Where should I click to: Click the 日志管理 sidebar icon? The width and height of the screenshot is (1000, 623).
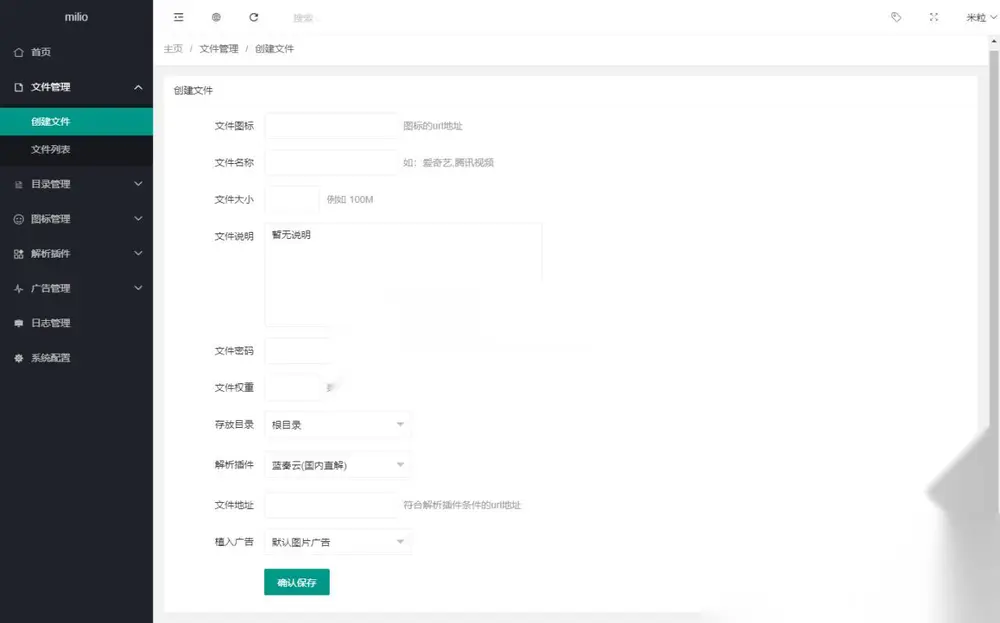[x=18, y=323]
